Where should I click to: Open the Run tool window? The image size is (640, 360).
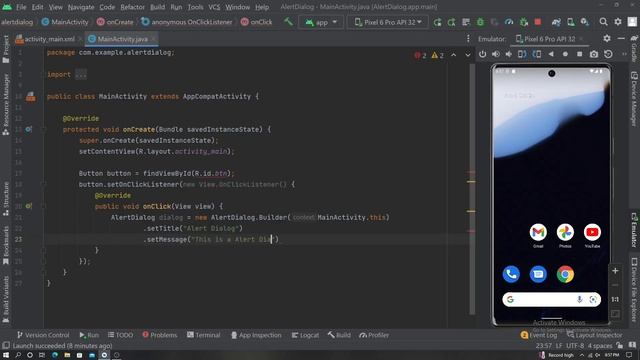(x=89, y=335)
